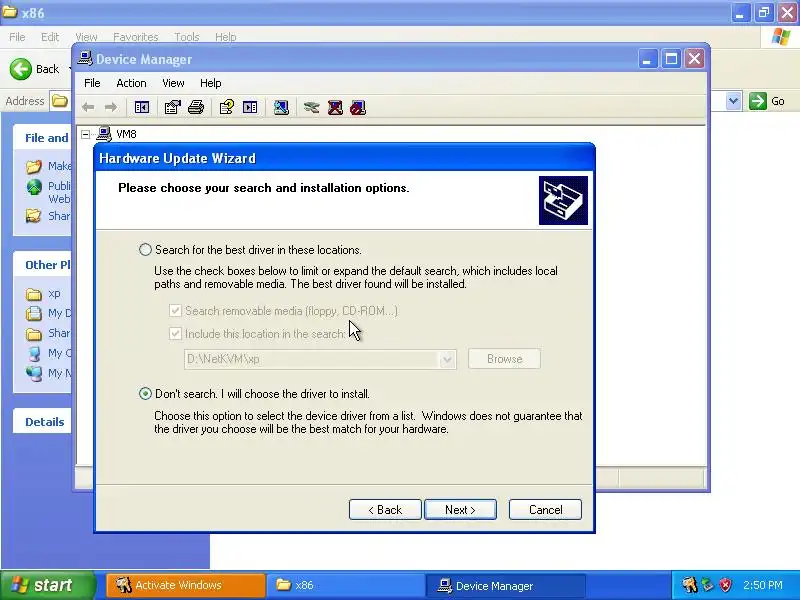Screen dimensions: 800x600
Task: Click the Print icon in Device Manager
Action: 196,107
